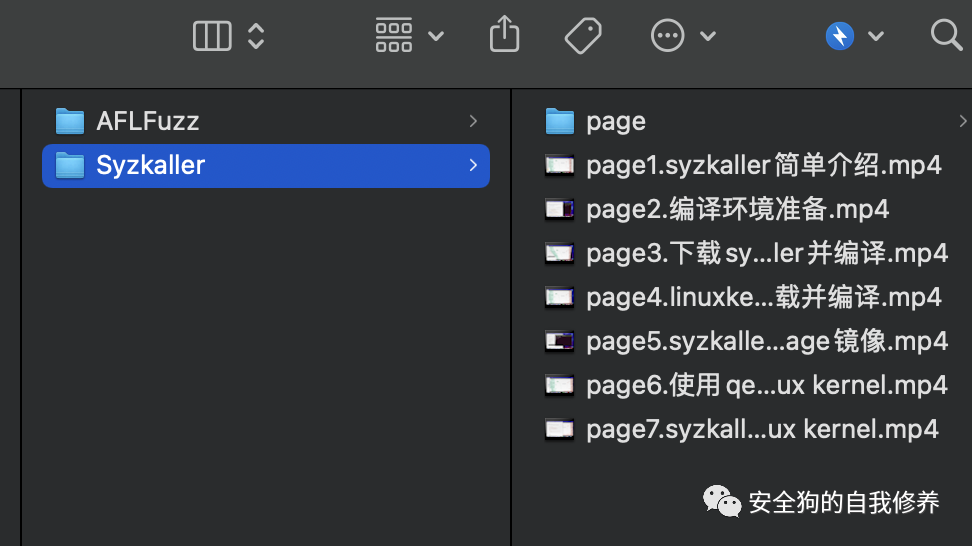Screen dimensions: 972x546
Task: Click the Edit Tags icon
Action: [x=583, y=35]
